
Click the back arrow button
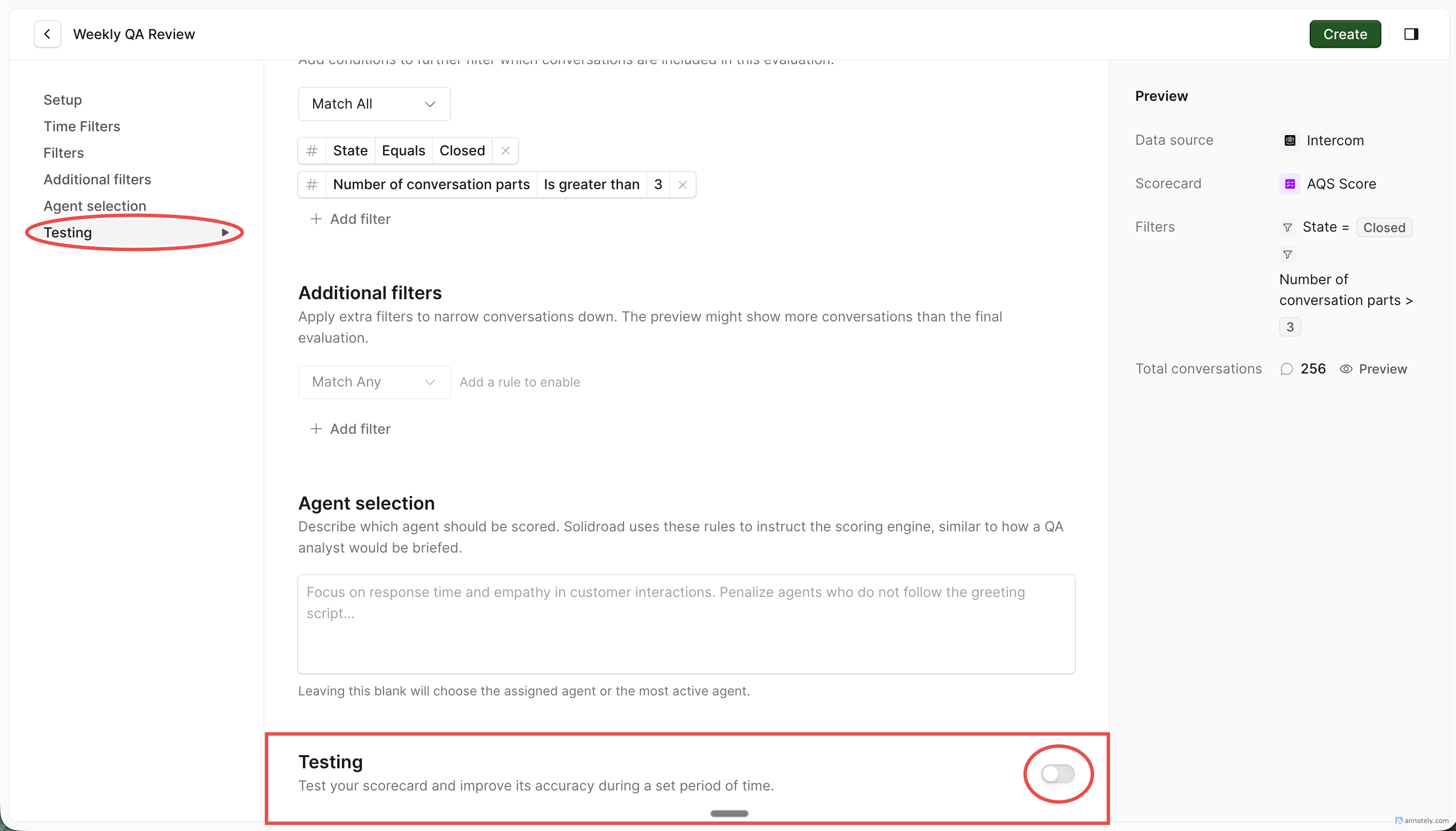coord(47,34)
